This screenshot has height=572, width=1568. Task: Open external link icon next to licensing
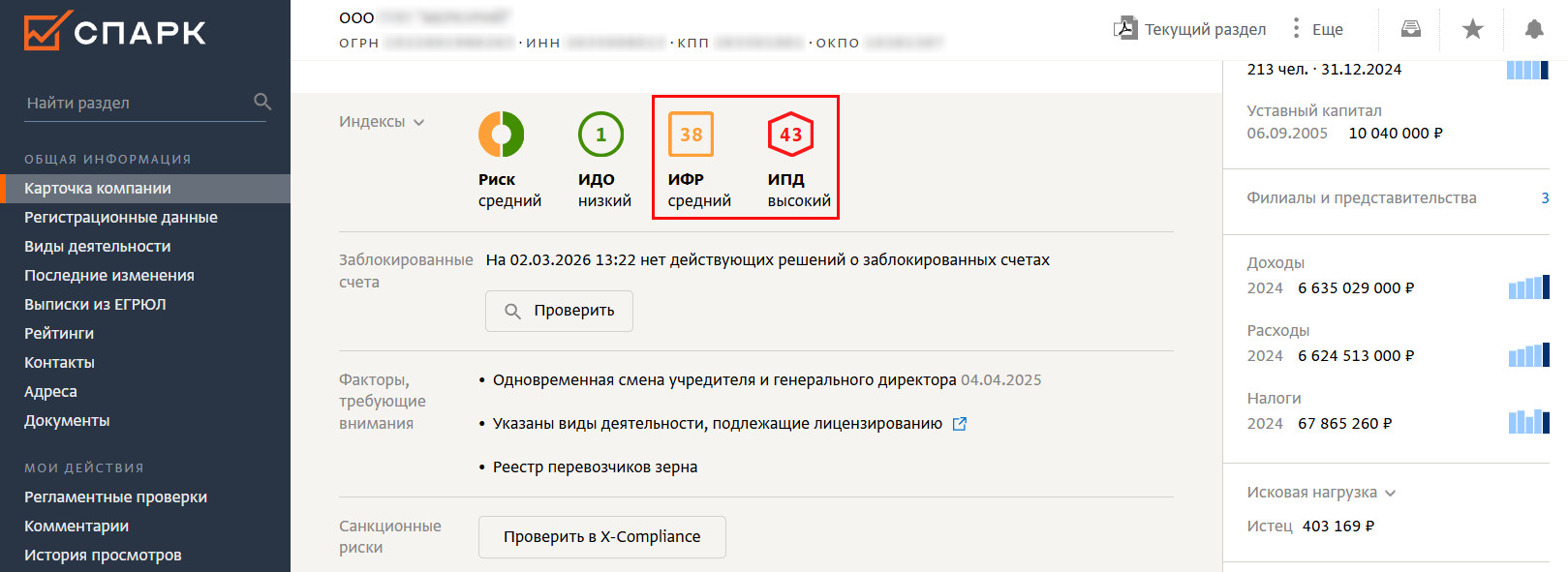pos(959,424)
